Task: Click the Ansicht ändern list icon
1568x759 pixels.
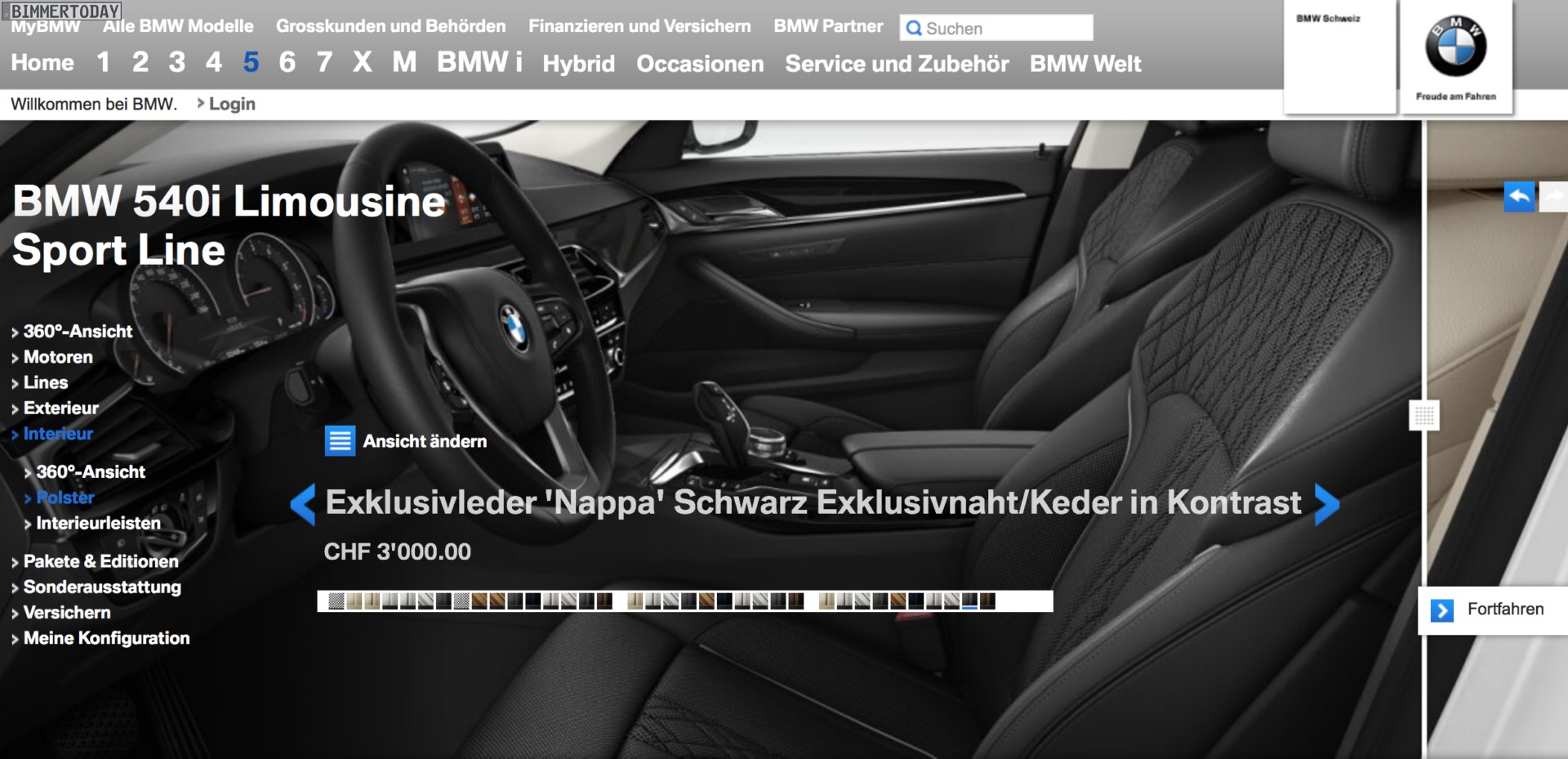Action: point(340,441)
